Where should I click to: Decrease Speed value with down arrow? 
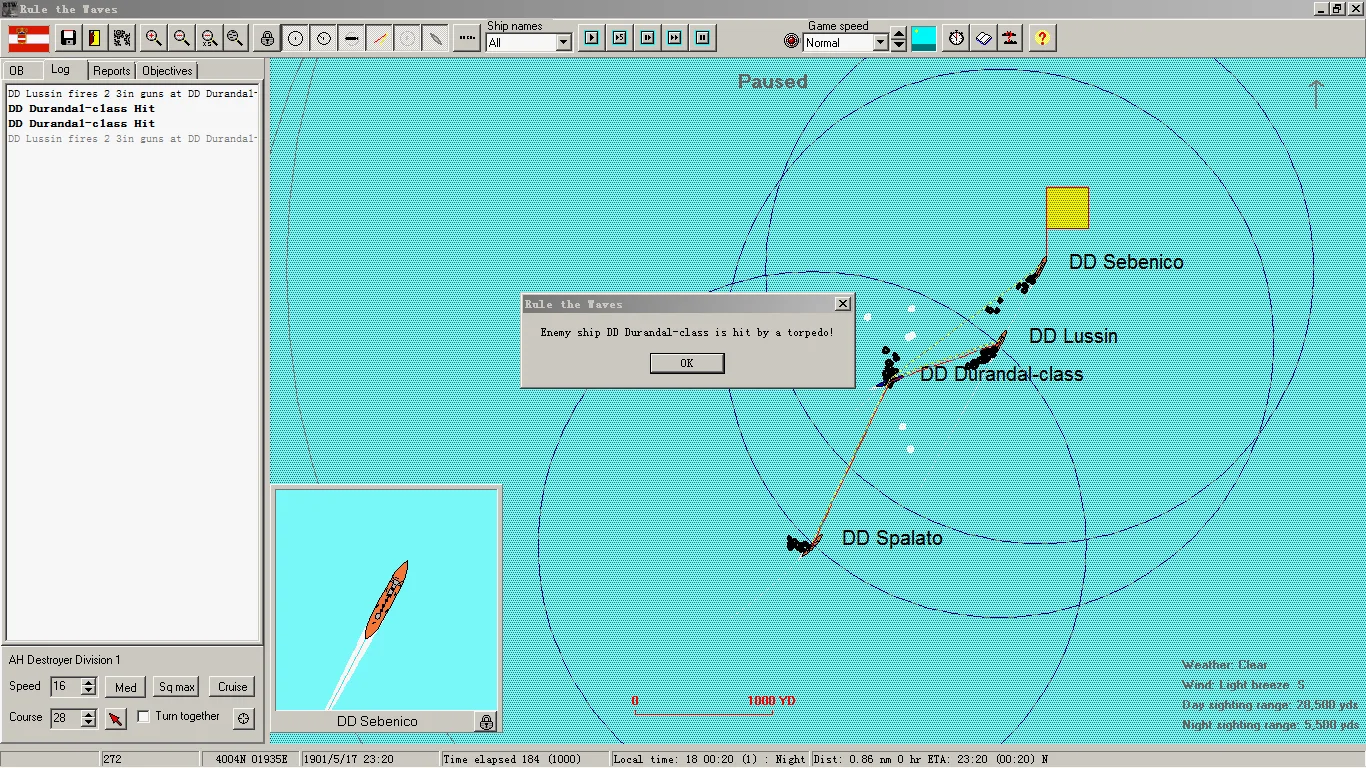pos(89,692)
